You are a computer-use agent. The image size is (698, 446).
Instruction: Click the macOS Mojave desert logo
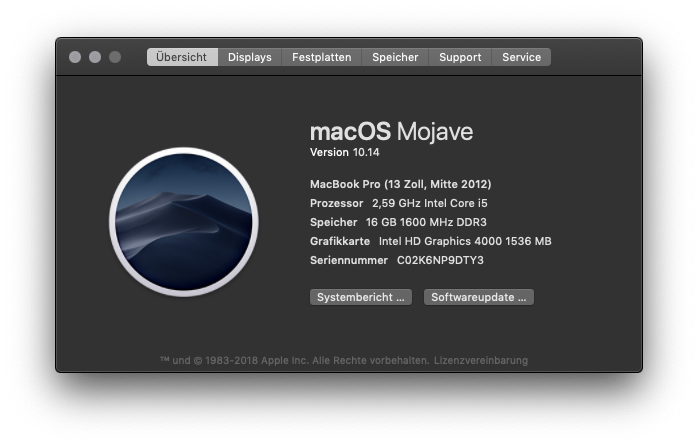(x=184, y=222)
